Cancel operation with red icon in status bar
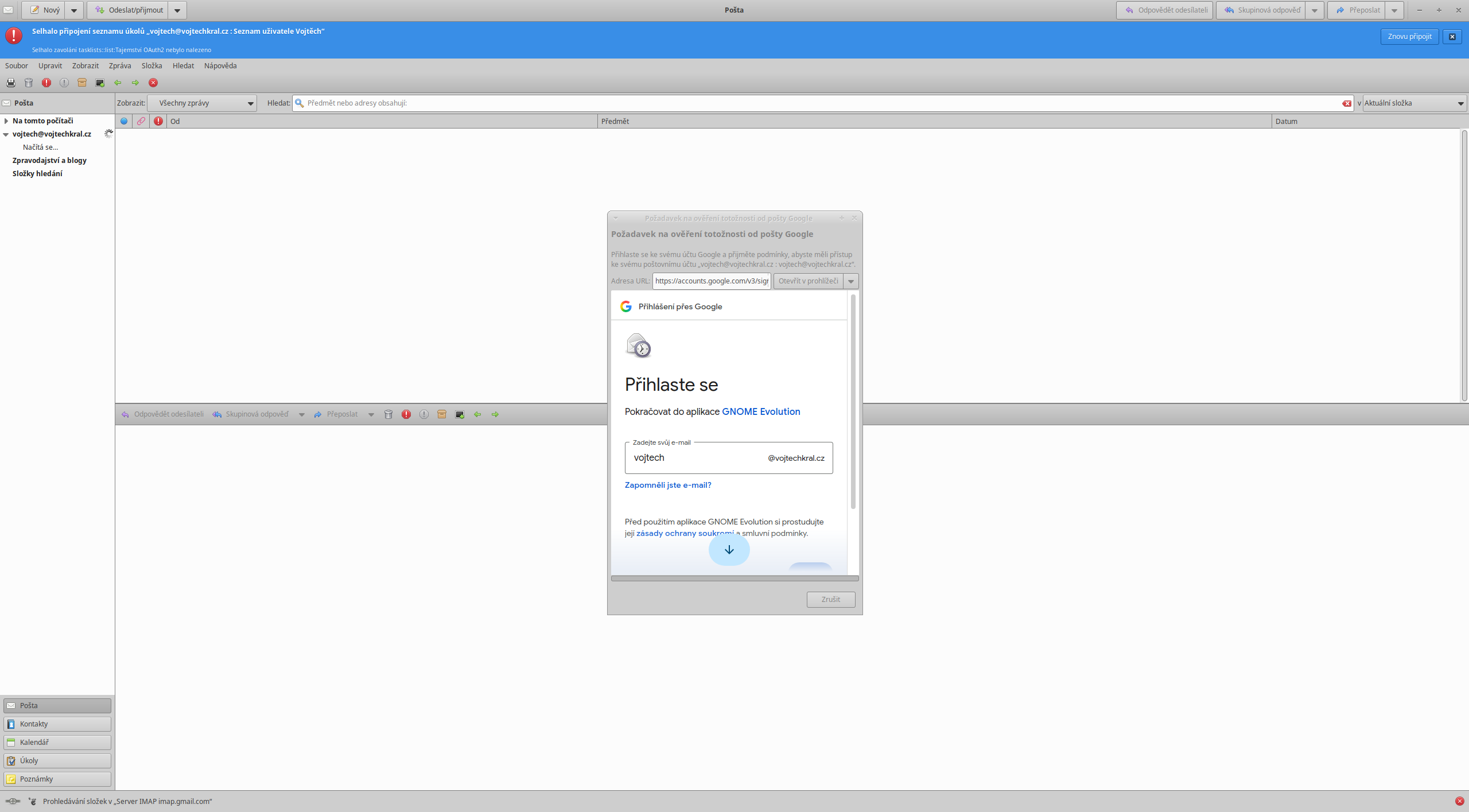This screenshot has height=812, width=1469. (x=1459, y=801)
